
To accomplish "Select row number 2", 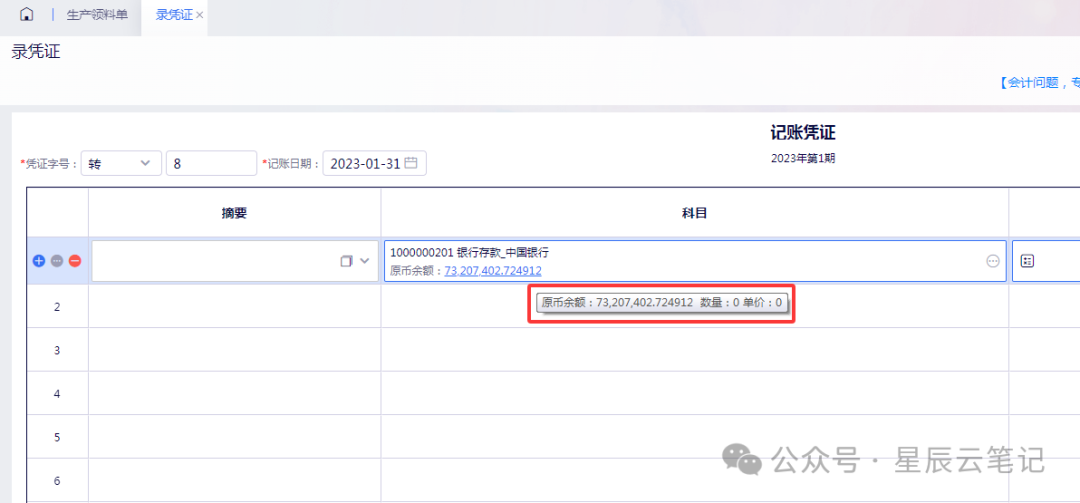I will (x=57, y=307).
